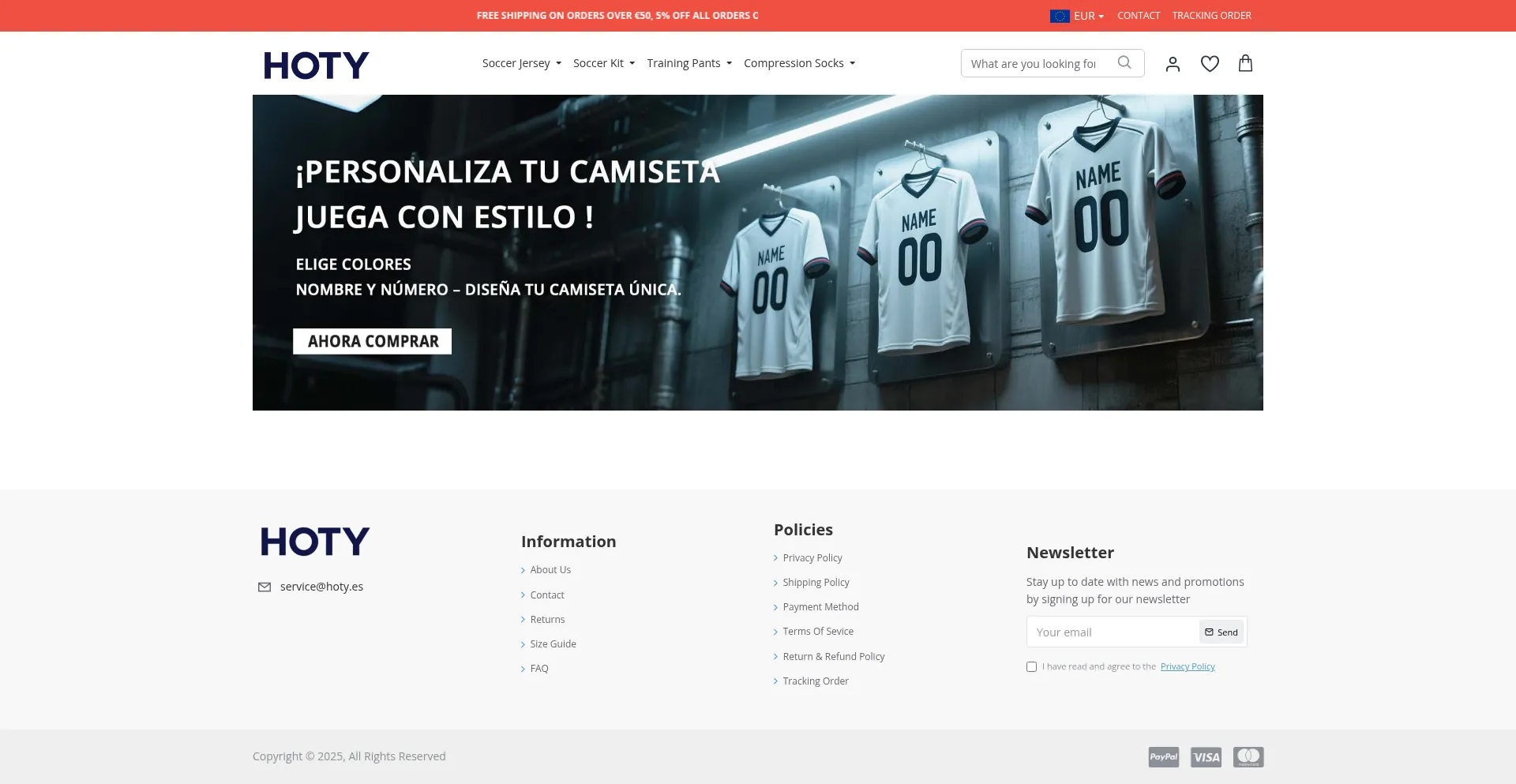Viewport: 1516px width, 784px height.
Task: Expand the Soccer Jersey menu
Action: pyautogui.click(x=522, y=63)
